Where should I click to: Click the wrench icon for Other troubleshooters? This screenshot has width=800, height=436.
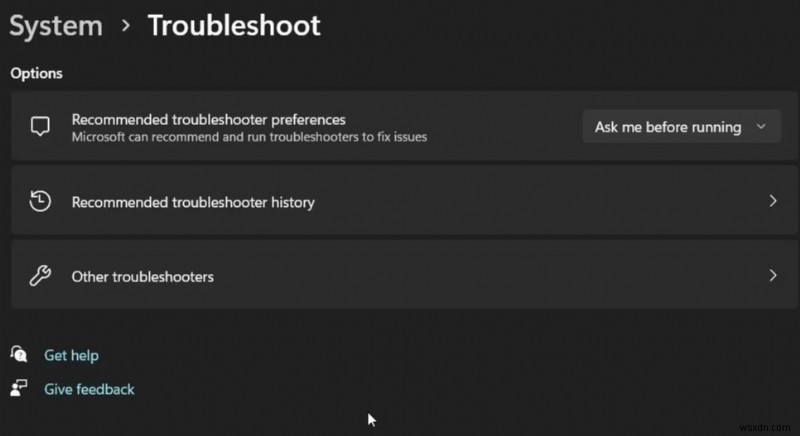tap(40, 276)
